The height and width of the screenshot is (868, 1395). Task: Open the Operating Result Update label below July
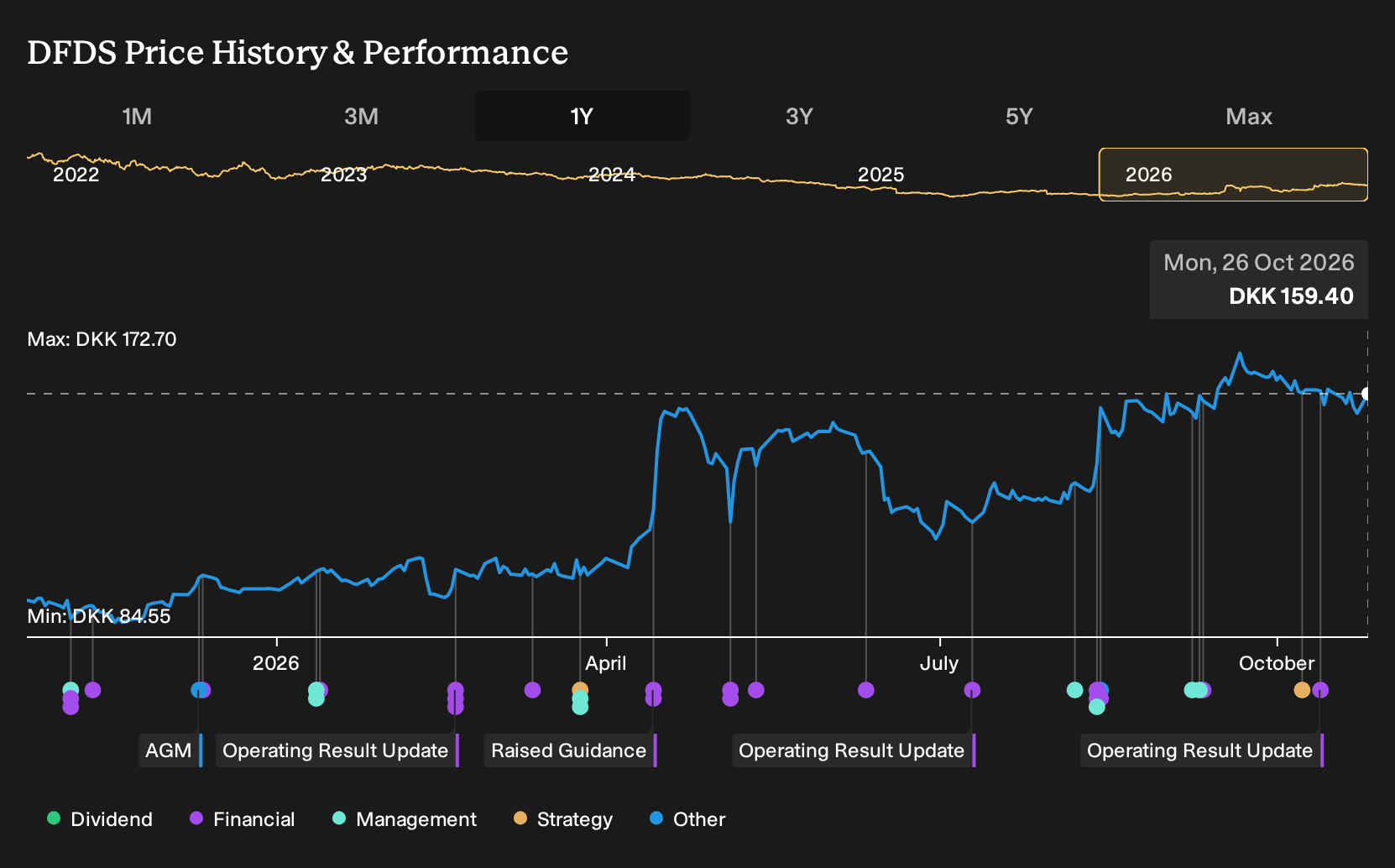coord(854,750)
